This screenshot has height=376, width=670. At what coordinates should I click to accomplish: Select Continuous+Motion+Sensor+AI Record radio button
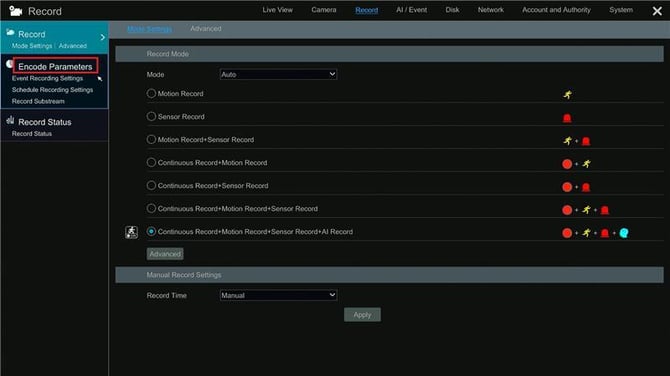coord(151,231)
